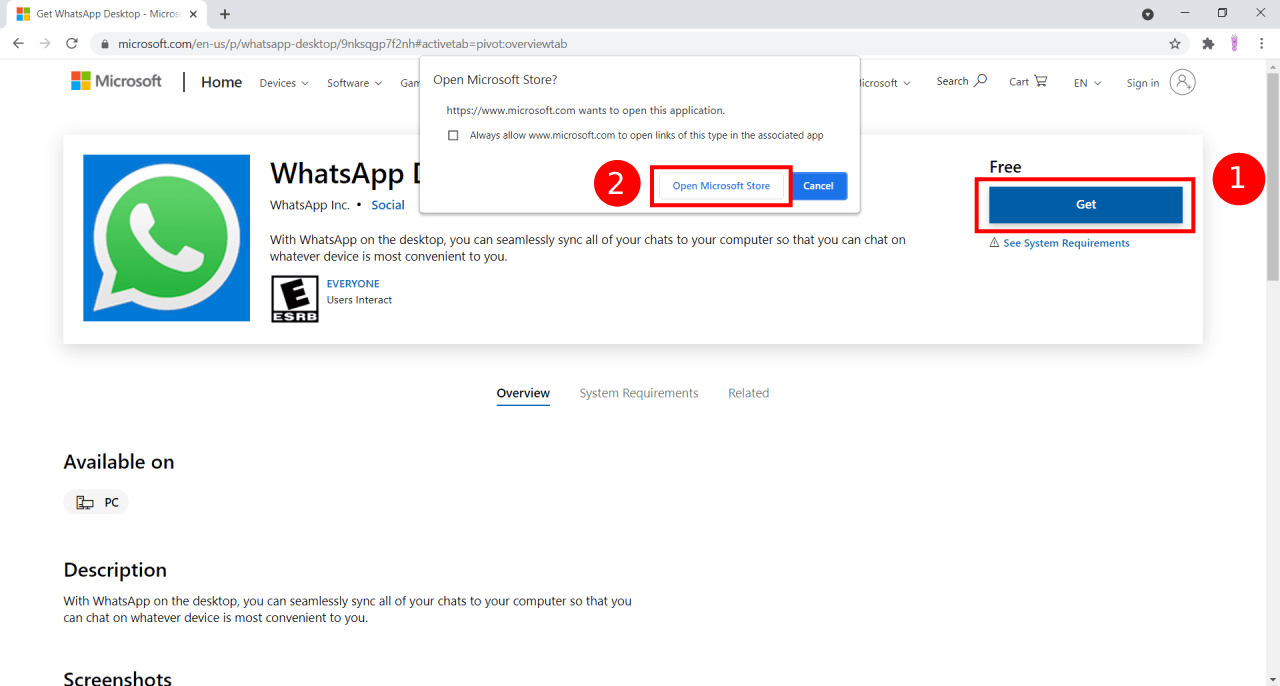The image size is (1280, 686).
Task: Switch to the Overview tab
Action: pyautogui.click(x=523, y=393)
